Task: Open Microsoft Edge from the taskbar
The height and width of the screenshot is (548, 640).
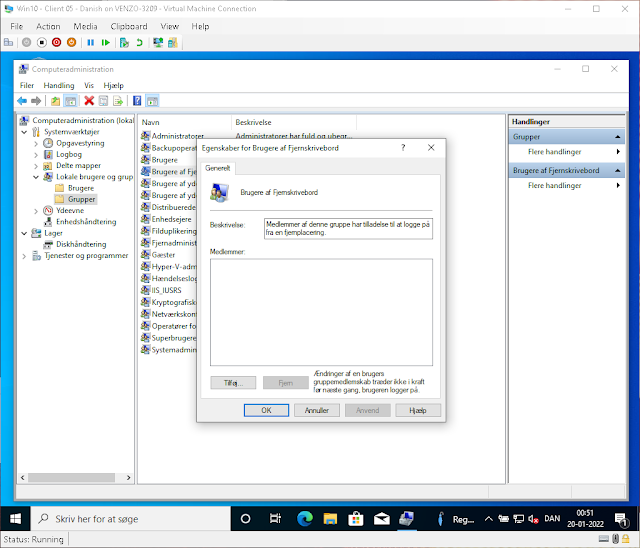Action: (304, 519)
